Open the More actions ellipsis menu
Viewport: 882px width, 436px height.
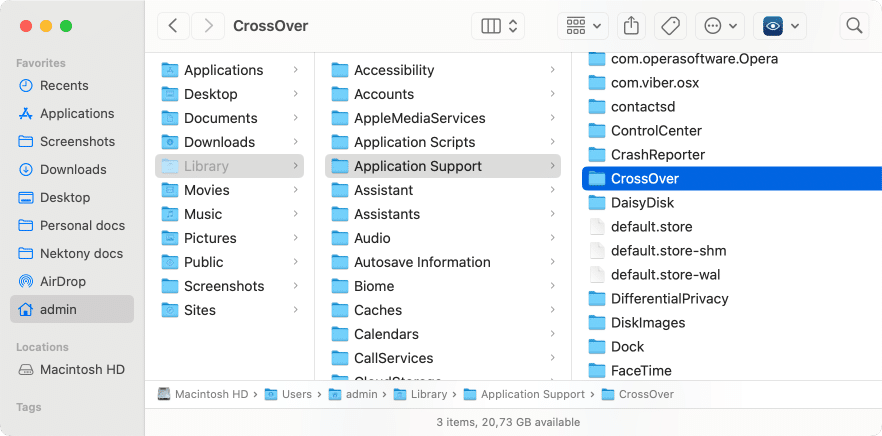[x=719, y=26]
